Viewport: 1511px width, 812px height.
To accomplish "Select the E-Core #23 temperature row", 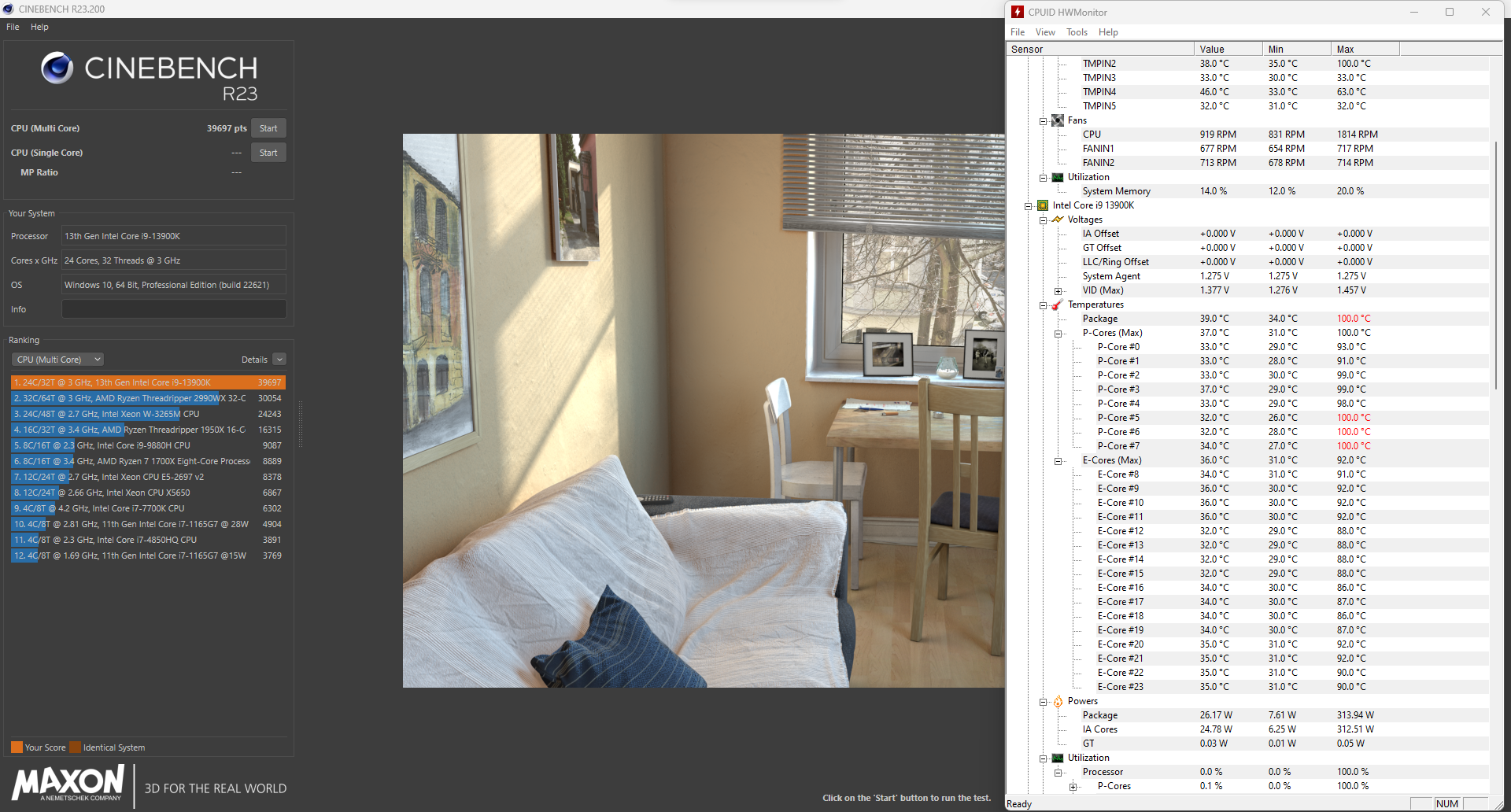I will pyautogui.click(x=1247, y=687).
